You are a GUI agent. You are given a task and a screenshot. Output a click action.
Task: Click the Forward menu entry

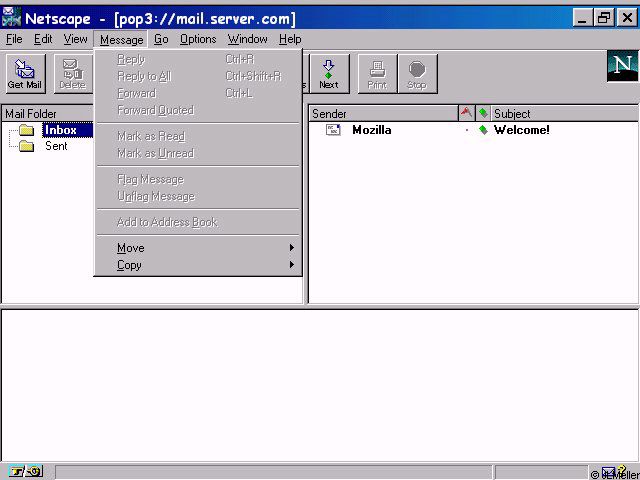tap(198, 93)
